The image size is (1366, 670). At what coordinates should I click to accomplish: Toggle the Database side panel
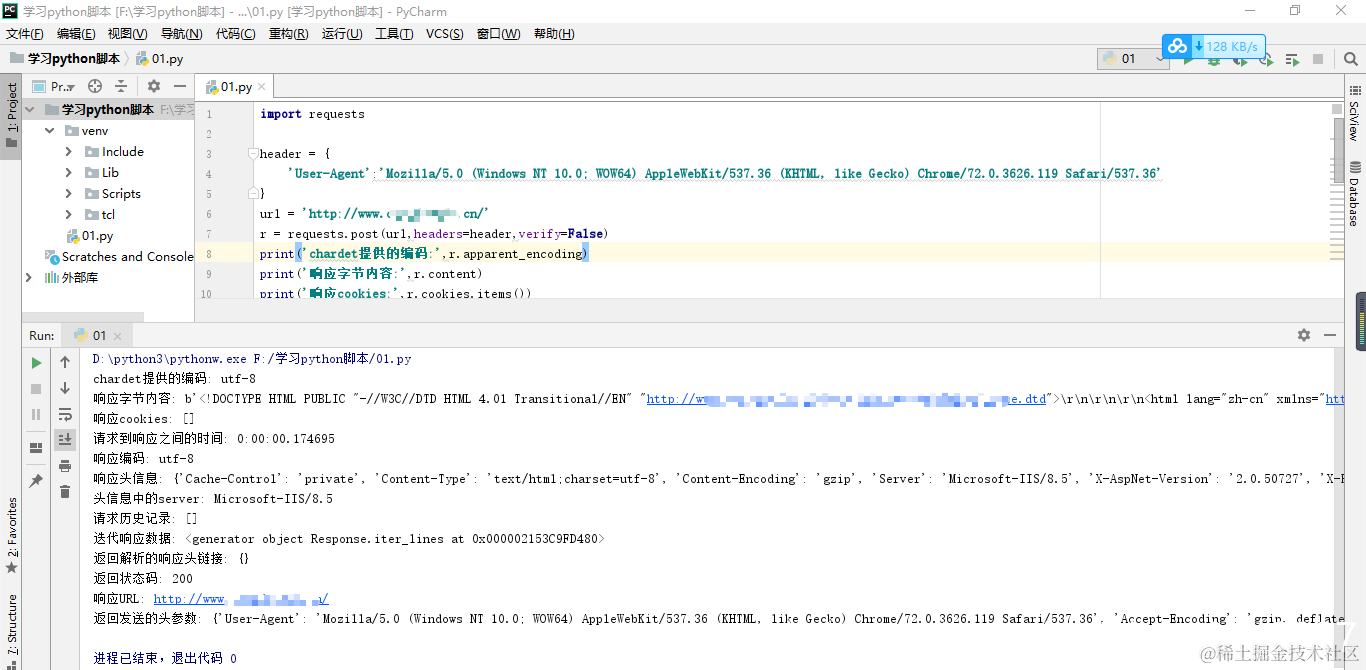(1354, 193)
